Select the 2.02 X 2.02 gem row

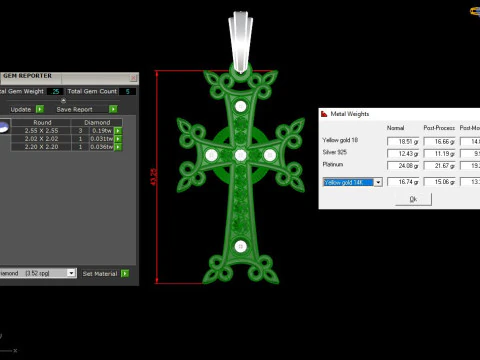click(67, 139)
